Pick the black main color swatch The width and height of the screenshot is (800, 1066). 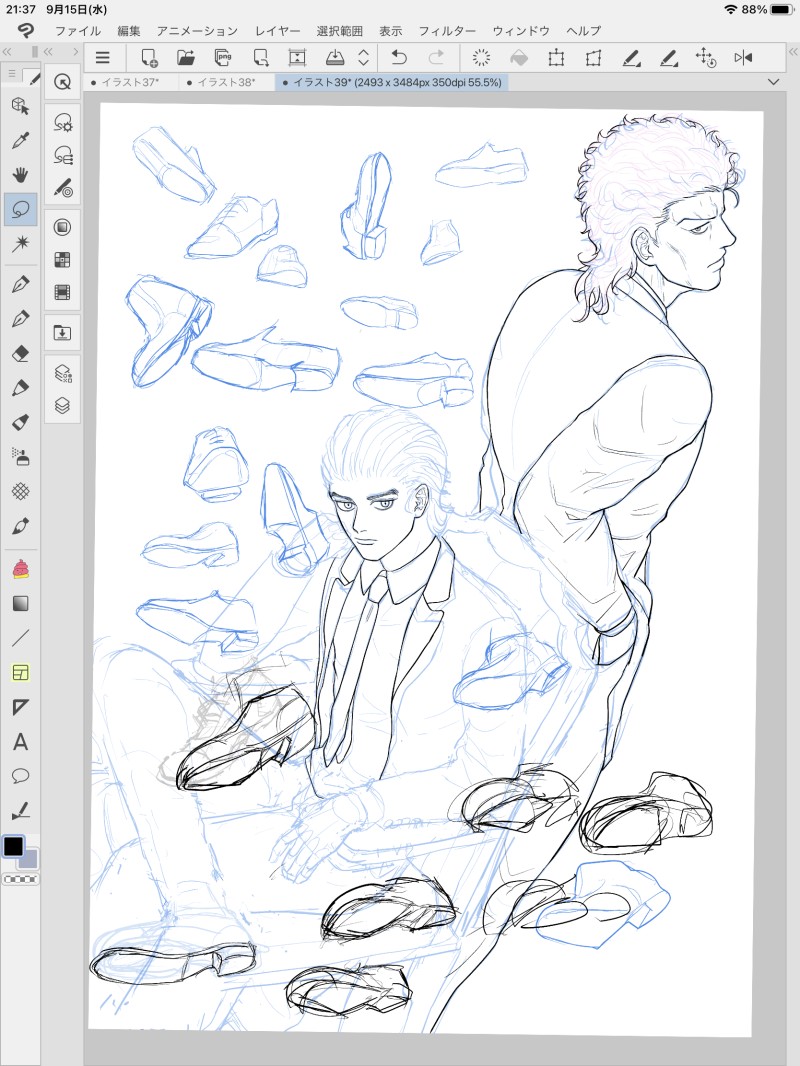pyautogui.click(x=14, y=846)
